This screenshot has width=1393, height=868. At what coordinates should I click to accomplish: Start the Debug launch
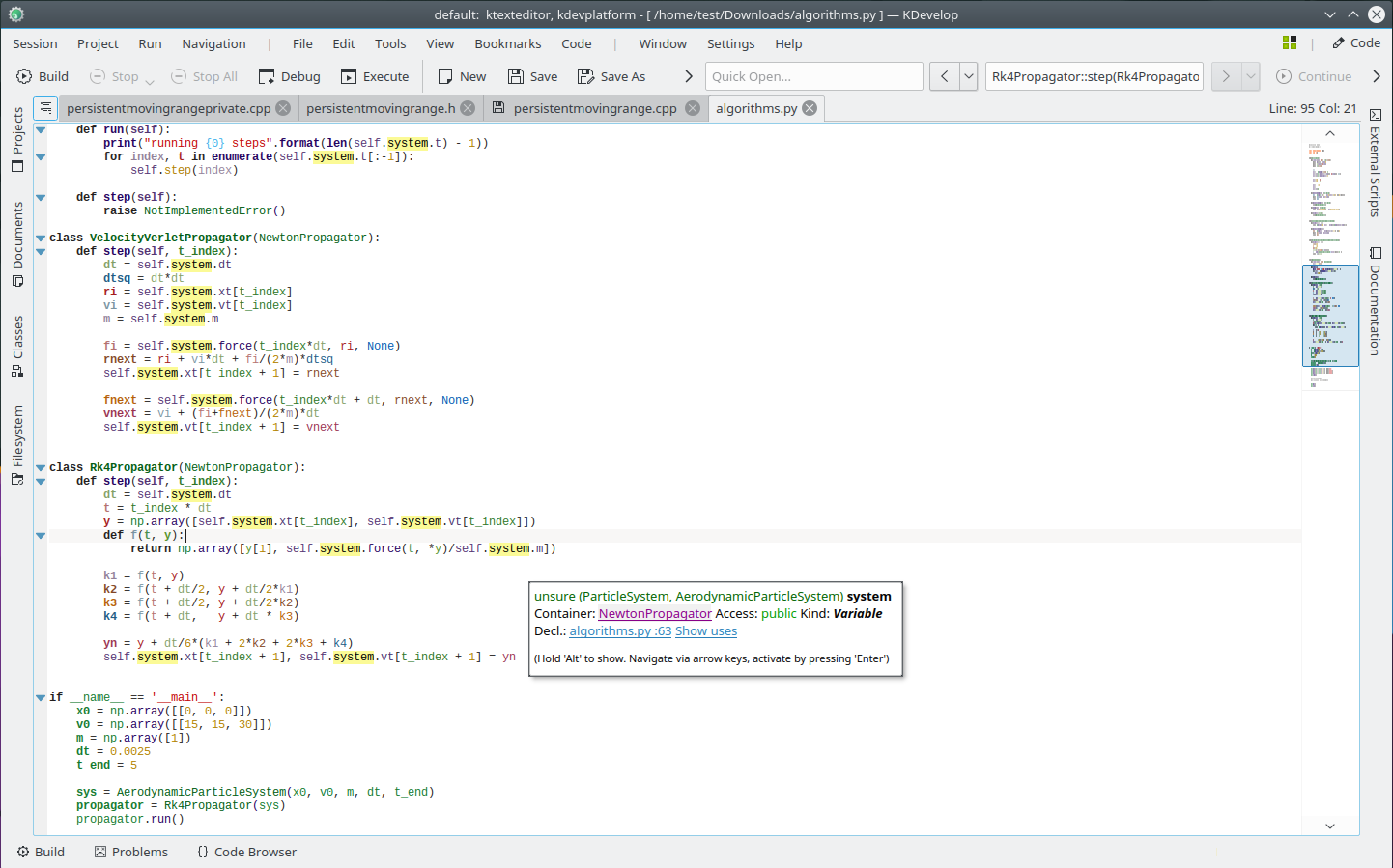tap(290, 76)
